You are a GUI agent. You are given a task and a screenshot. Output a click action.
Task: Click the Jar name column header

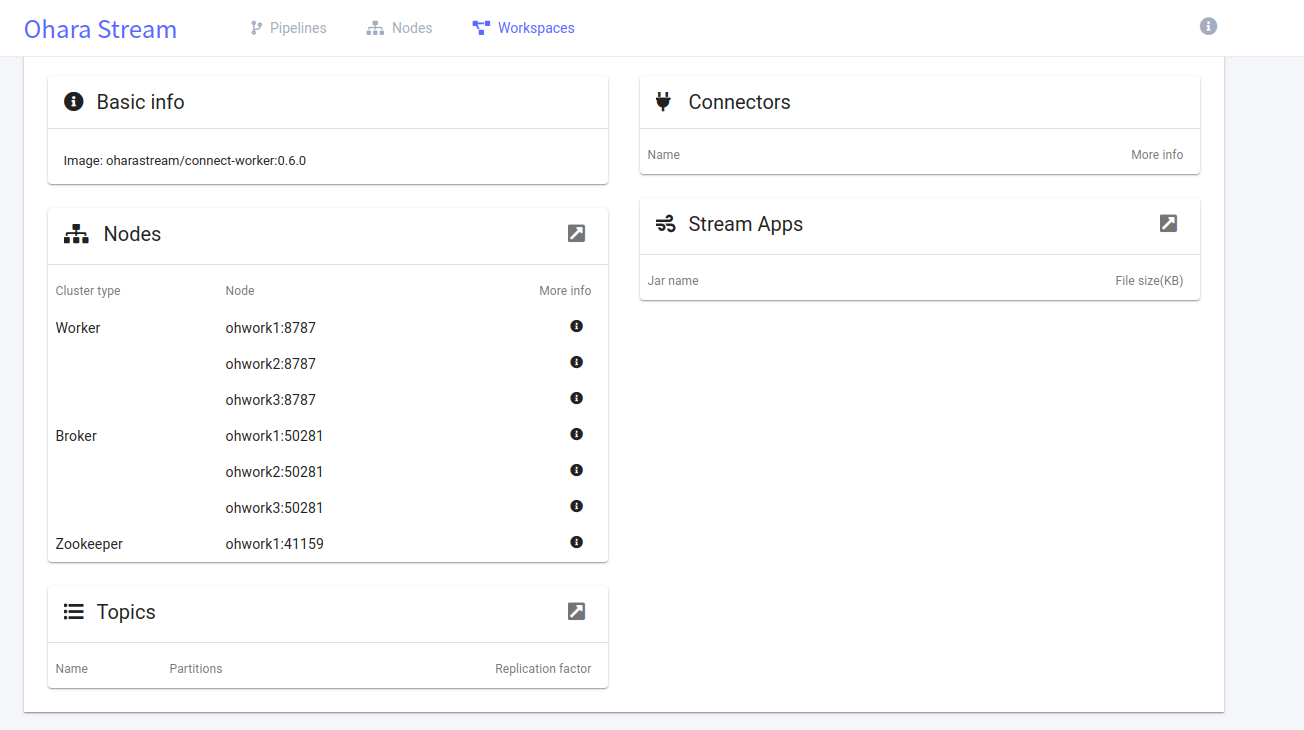(673, 281)
